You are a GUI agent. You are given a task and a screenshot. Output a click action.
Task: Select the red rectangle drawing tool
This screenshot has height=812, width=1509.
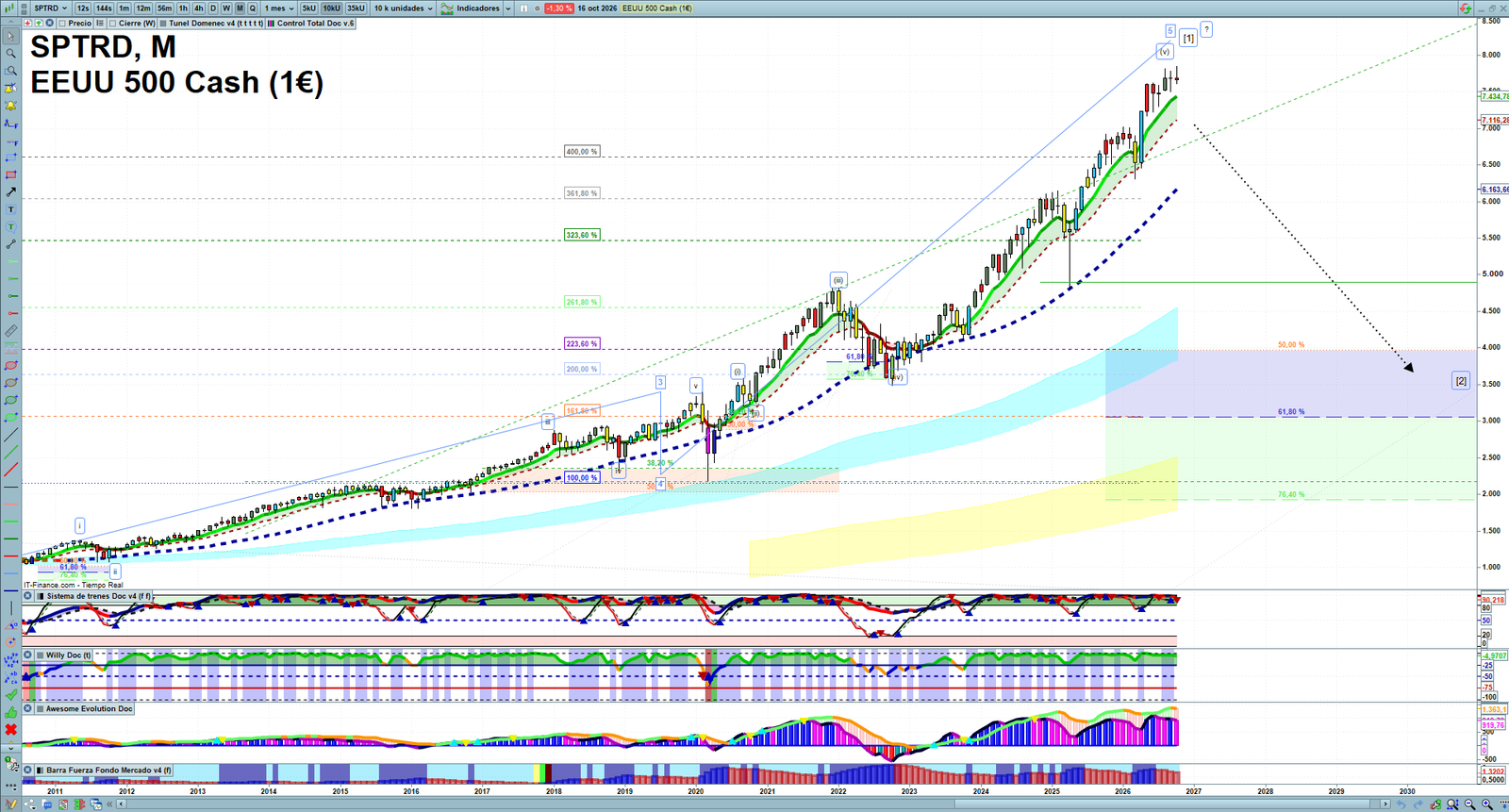pos(10,175)
